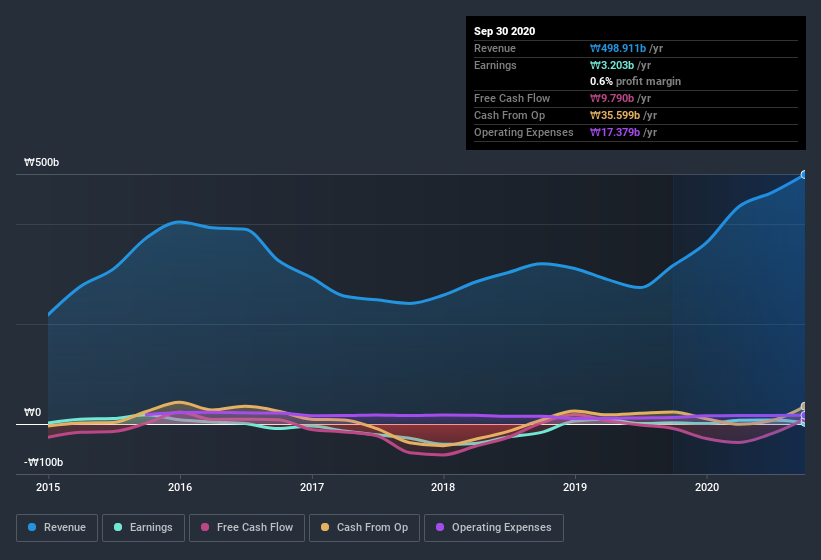Screen dimensions: 821x560
Task: Click the teal Earnings legend dot
Action: click(x=118, y=527)
